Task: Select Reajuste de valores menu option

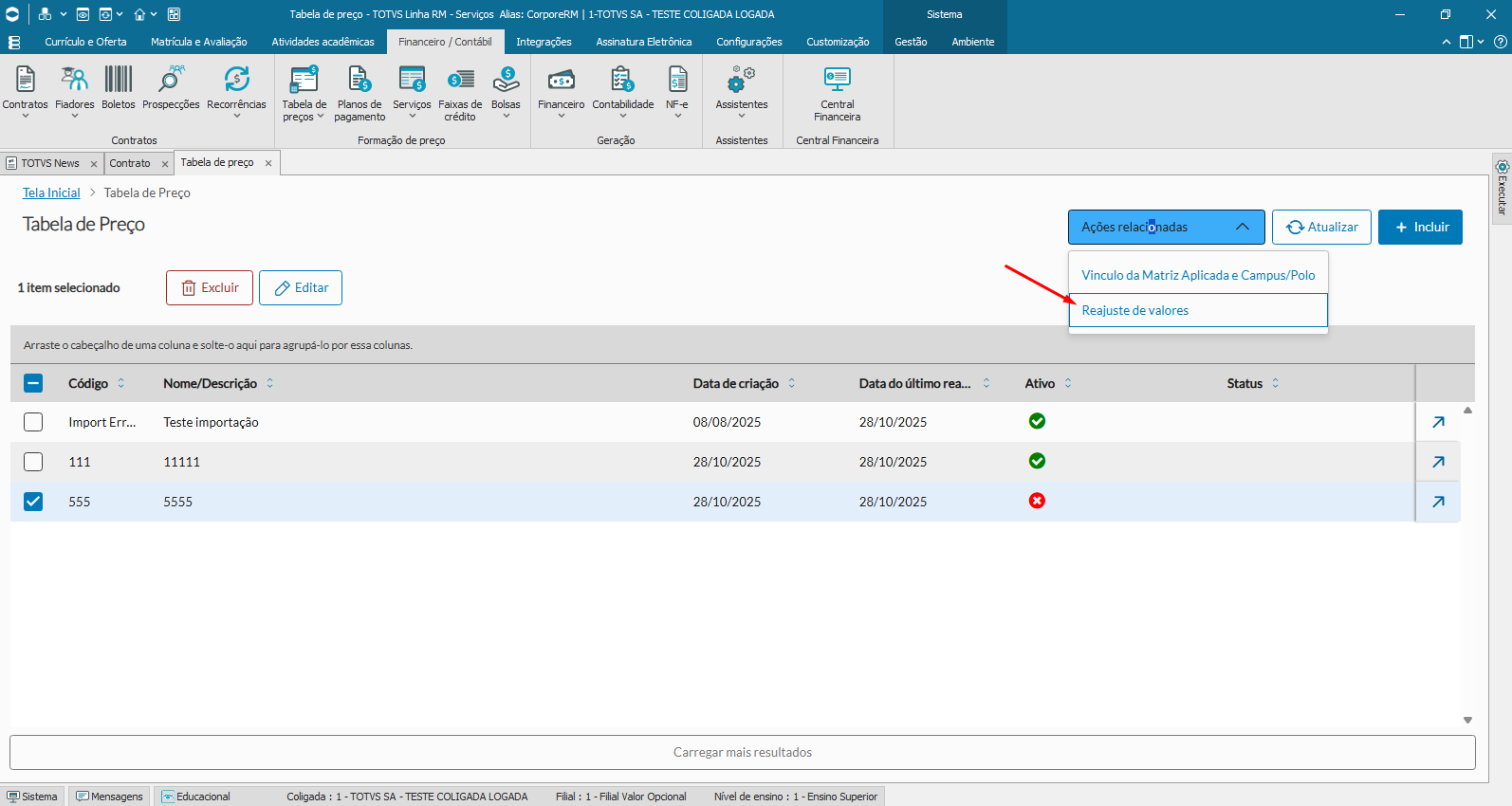Action: pyautogui.click(x=1198, y=310)
